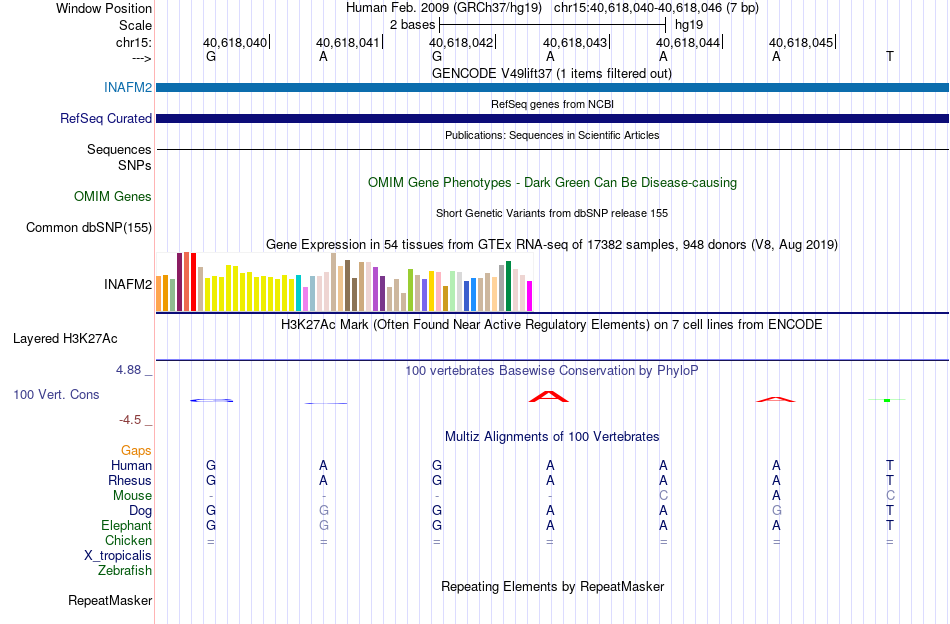The height and width of the screenshot is (624, 950).
Task: Click the -4.5 PhyloP lower scale value
Action: point(130,420)
